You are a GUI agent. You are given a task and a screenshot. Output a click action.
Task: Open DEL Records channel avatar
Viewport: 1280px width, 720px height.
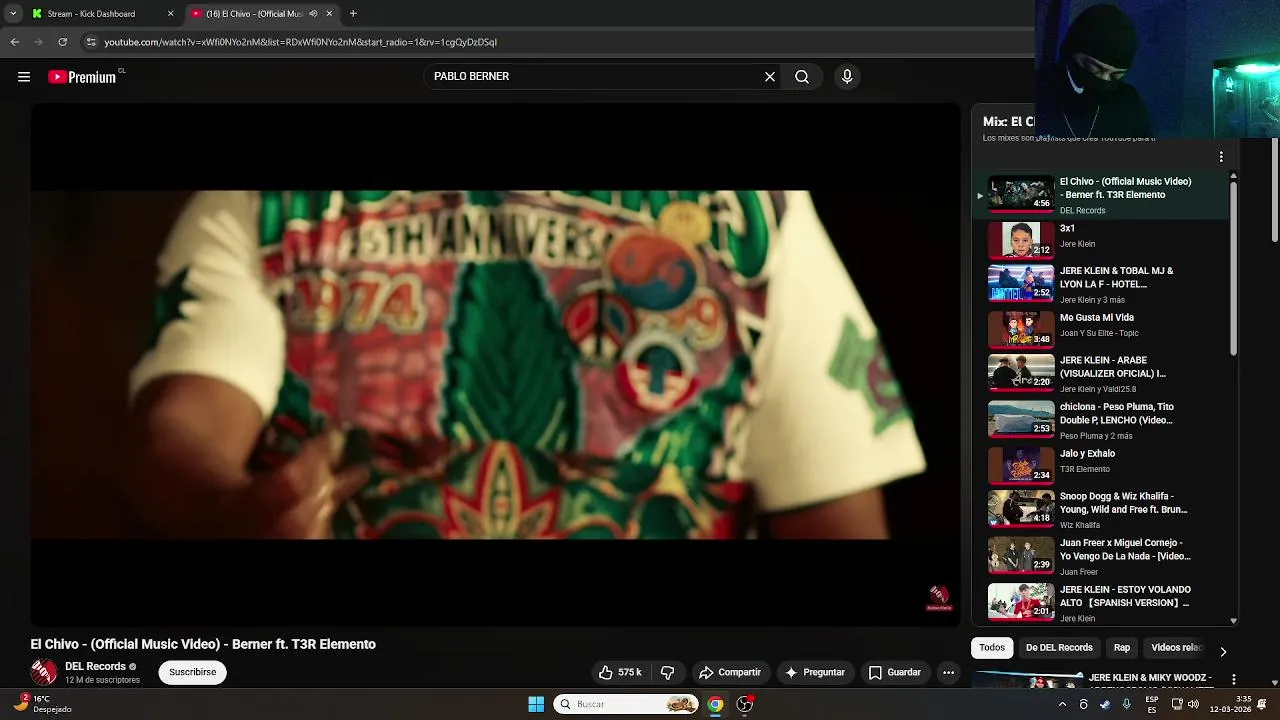pos(44,673)
